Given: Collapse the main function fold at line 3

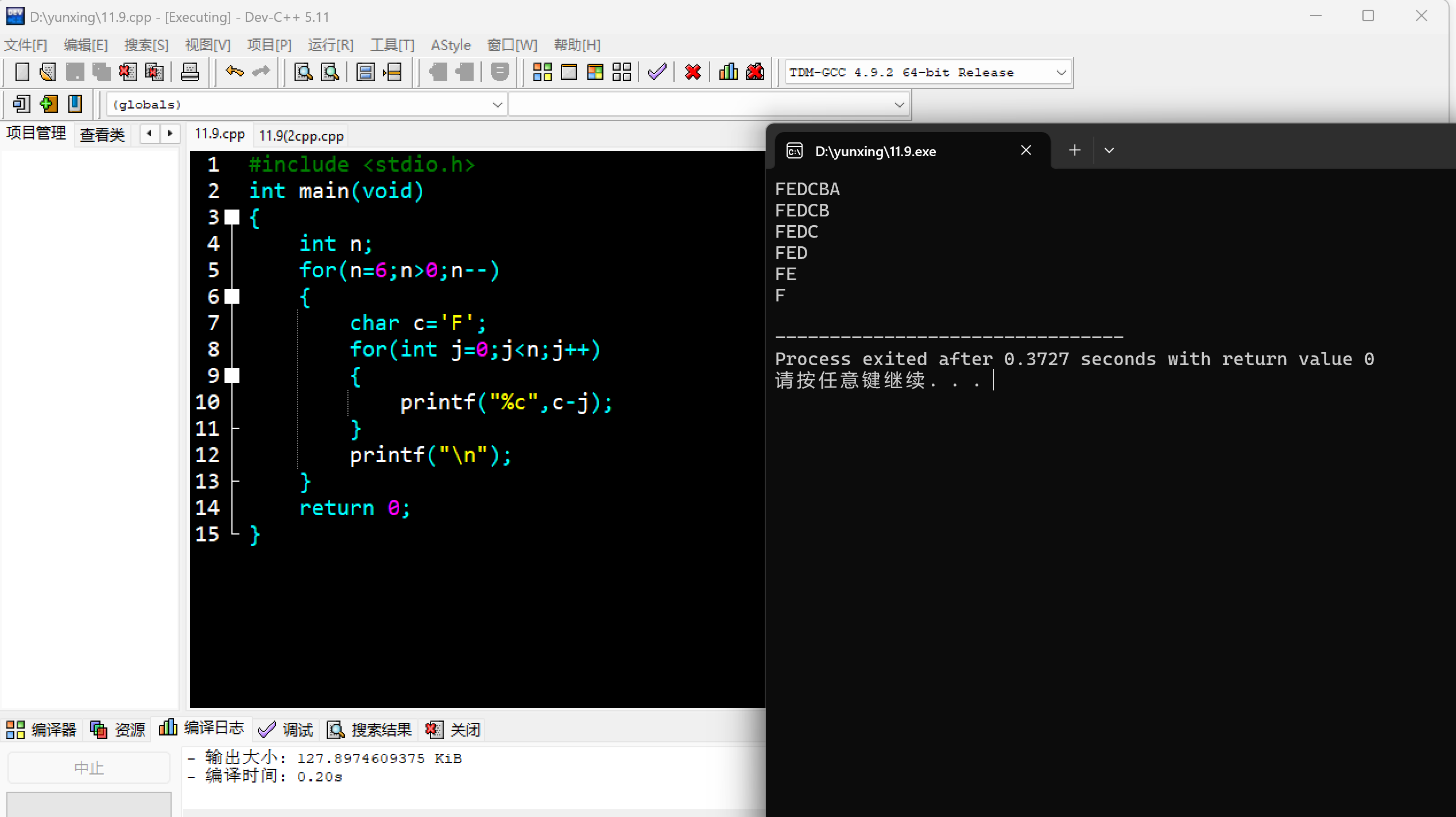Looking at the screenshot, I should tap(232, 217).
